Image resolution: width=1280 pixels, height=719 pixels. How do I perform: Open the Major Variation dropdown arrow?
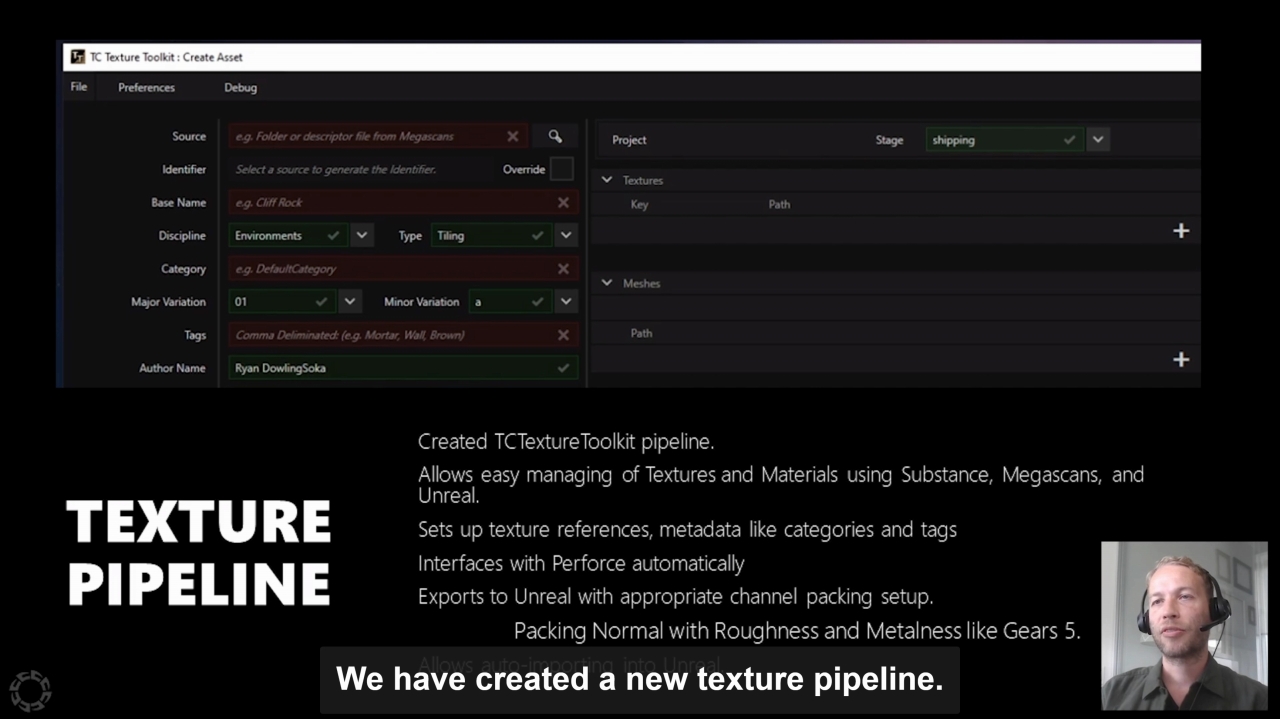(x=349, y=301)
